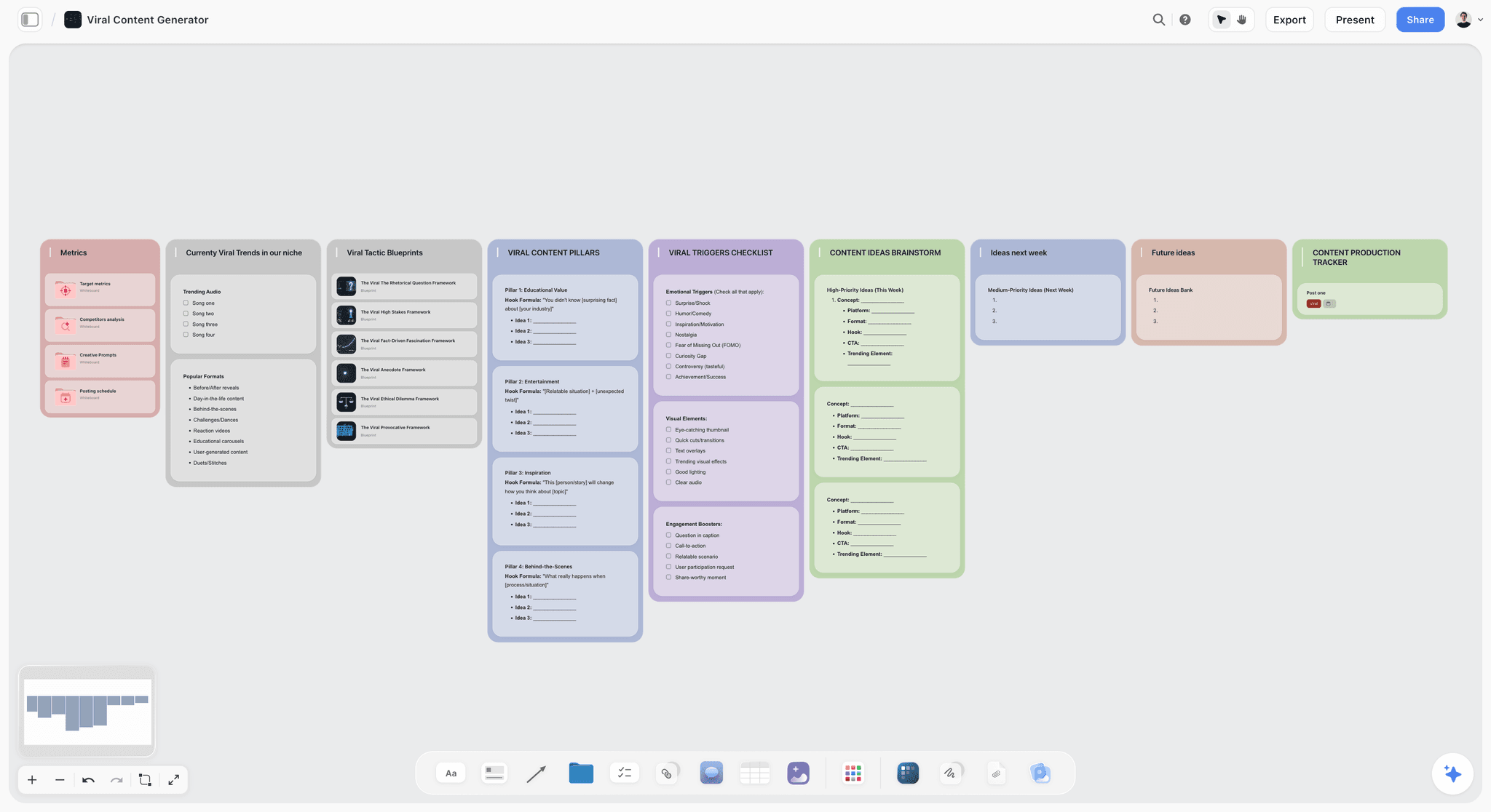Tick Share-worthy moment checkbox

[668, 577]
